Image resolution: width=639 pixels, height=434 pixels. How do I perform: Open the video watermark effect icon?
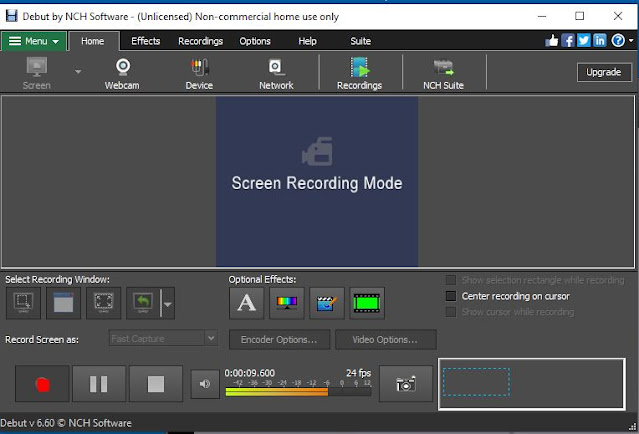[327, 303]
